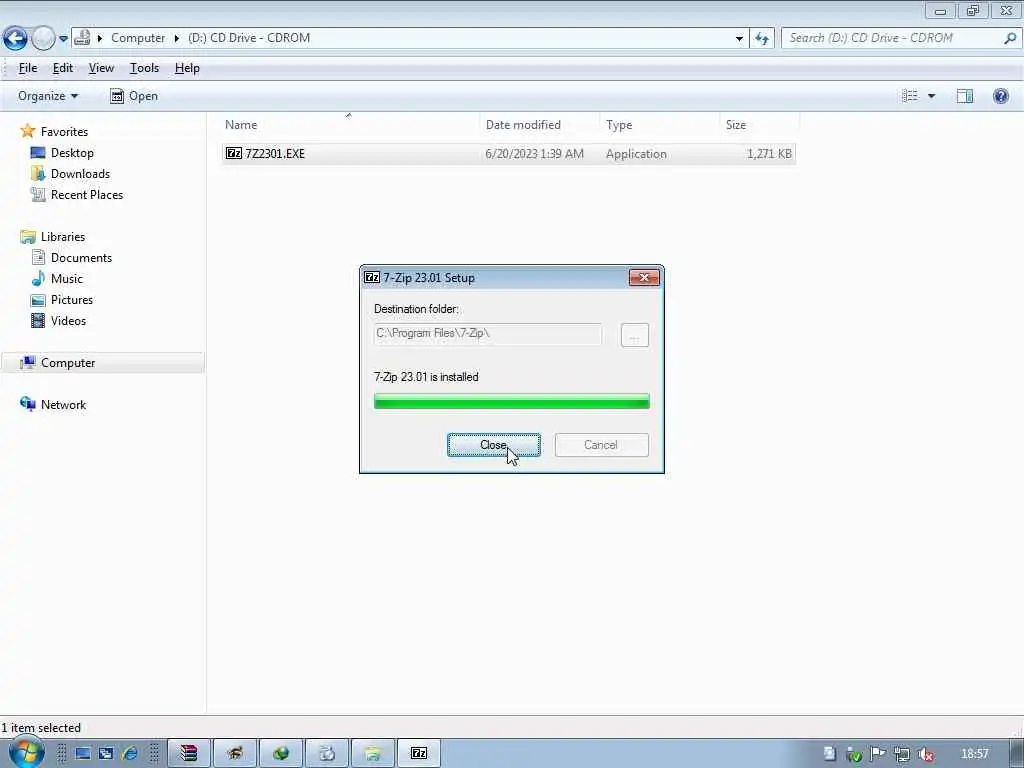Sort by the Size column header
The width and height of the screenshot is (1024, 768).
[x=735, y=125]
